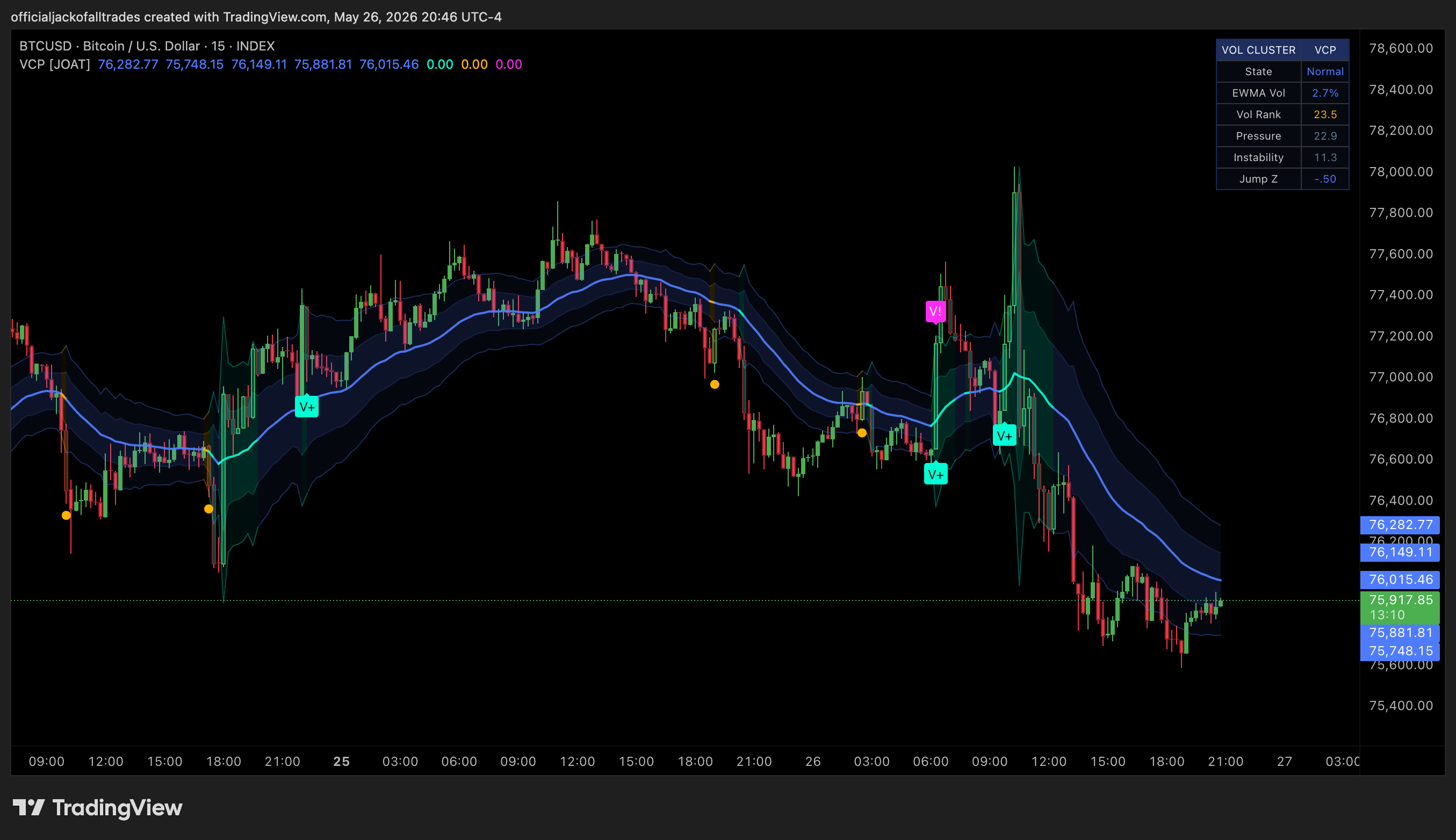Click the magenta 0.00 indicator value in the legend

(509, 64)
